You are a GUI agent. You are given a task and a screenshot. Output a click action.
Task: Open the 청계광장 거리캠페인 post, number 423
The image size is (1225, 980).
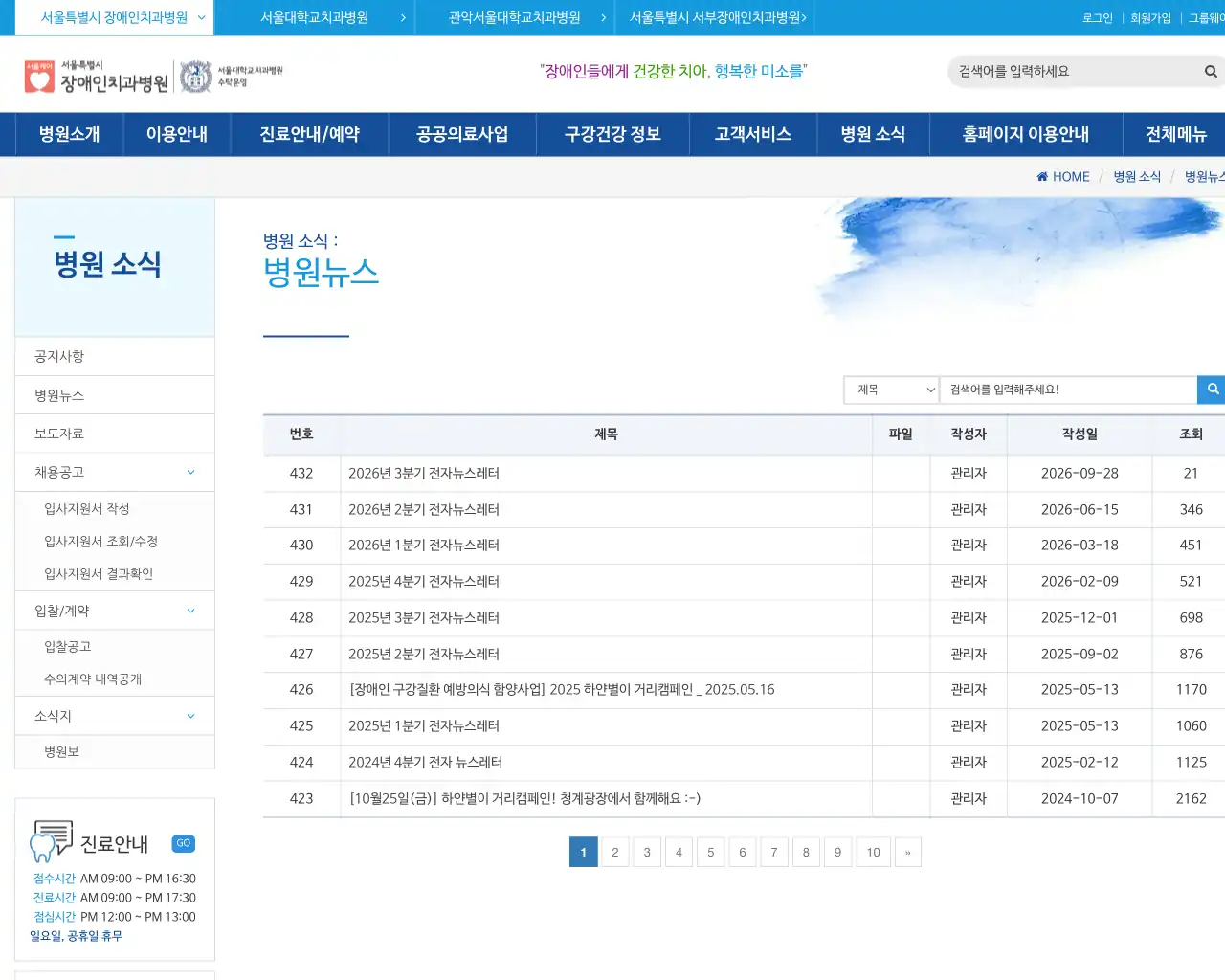pos(524,798)
